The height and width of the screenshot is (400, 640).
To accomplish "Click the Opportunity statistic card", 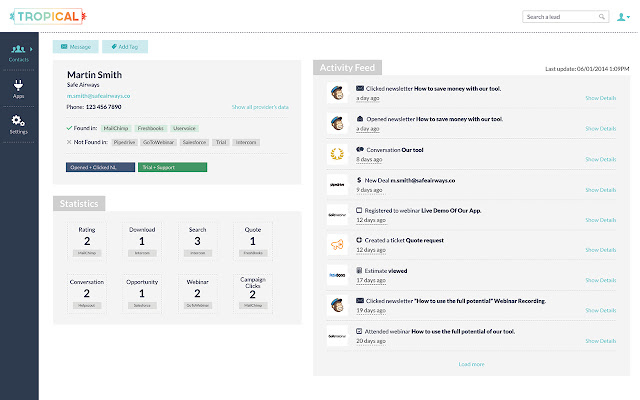I will (142, 294).
